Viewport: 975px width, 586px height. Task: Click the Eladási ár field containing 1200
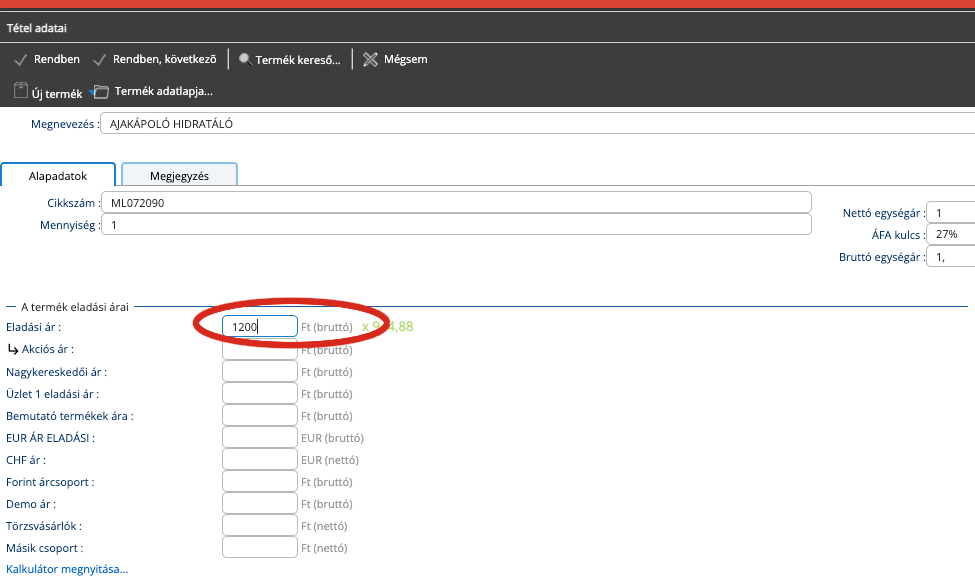point(259,327)
